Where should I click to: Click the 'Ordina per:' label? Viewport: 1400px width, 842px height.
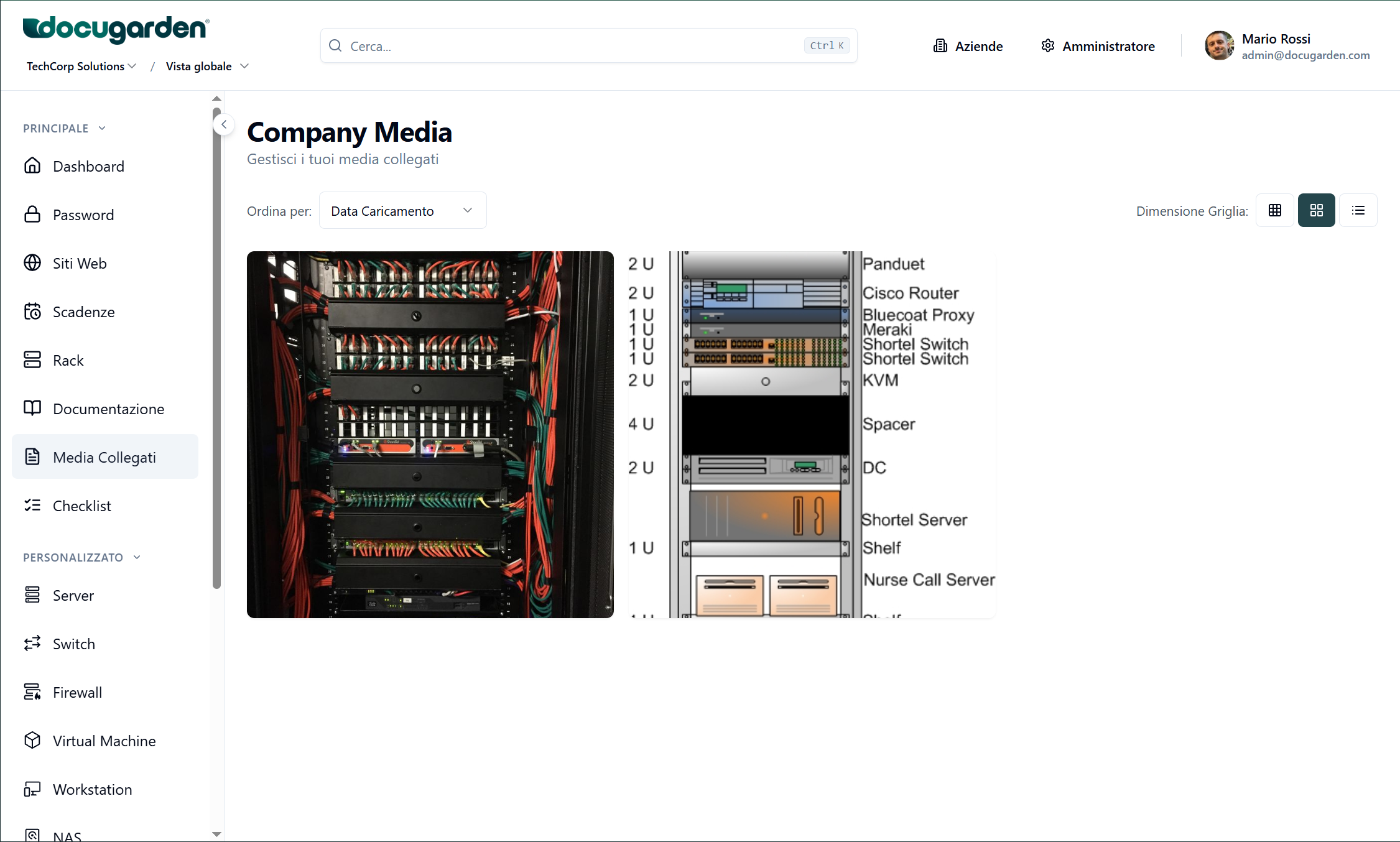coord(279,211)
